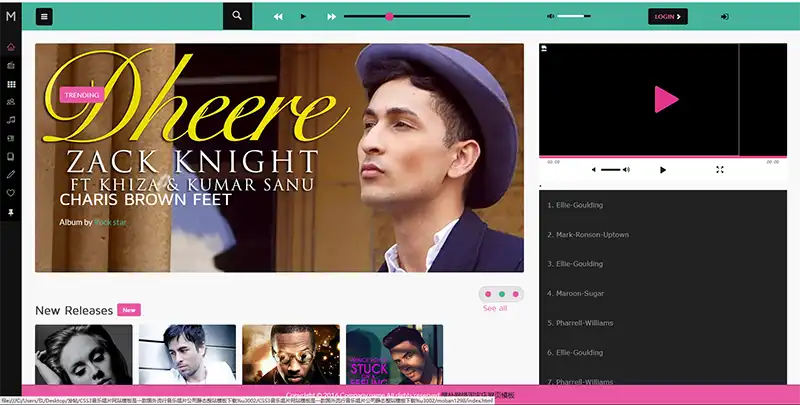
Task: Click the first pink carousel dot
Action: pyautogui.click(x=488, y=294)
